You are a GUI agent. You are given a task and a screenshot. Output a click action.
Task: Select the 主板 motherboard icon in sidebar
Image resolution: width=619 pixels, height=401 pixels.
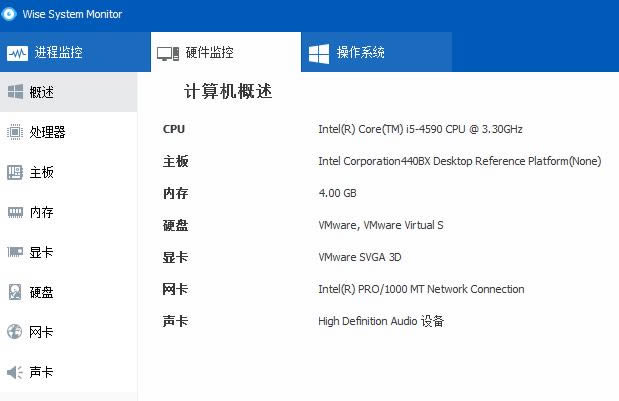click(x=15, y=172)
